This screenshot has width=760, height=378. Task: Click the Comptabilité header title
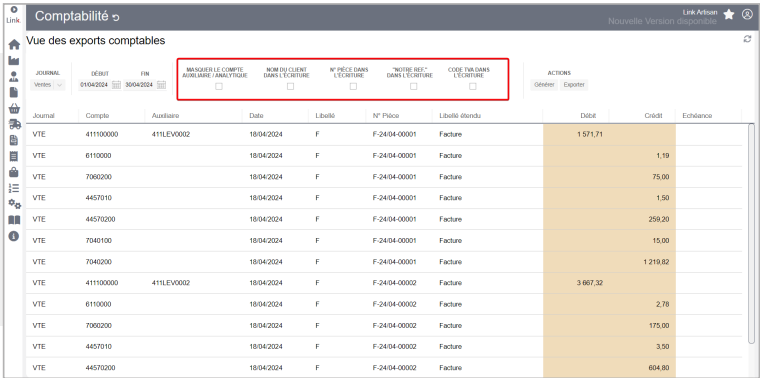point(72,16)
